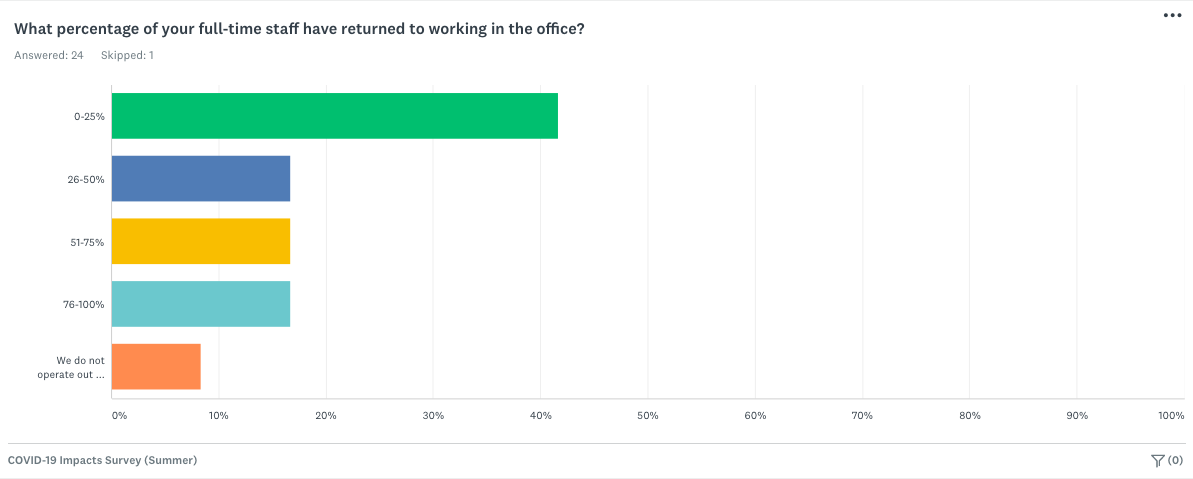Click the 100% x-axis tick label
This screenshot has height=479, width=1193.
coord(1171,416)
